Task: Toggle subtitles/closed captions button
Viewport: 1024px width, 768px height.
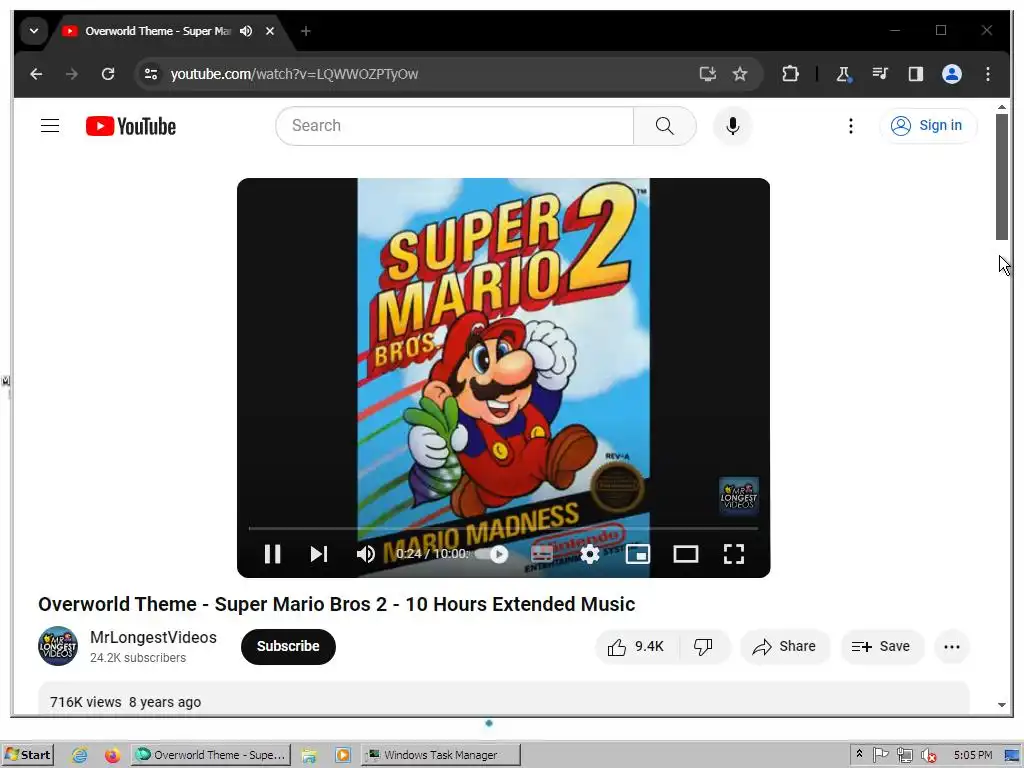Action: click(x=541, y=554)
